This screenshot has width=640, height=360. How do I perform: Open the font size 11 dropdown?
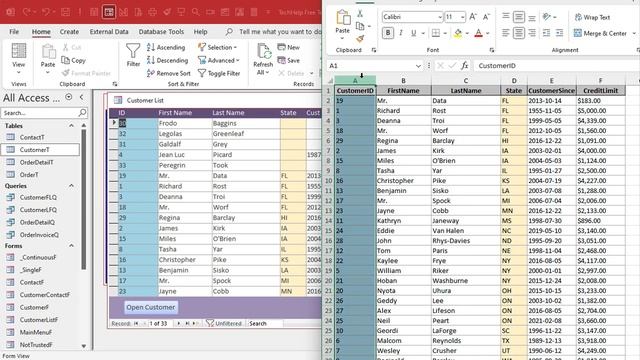(x=462, y=17)
